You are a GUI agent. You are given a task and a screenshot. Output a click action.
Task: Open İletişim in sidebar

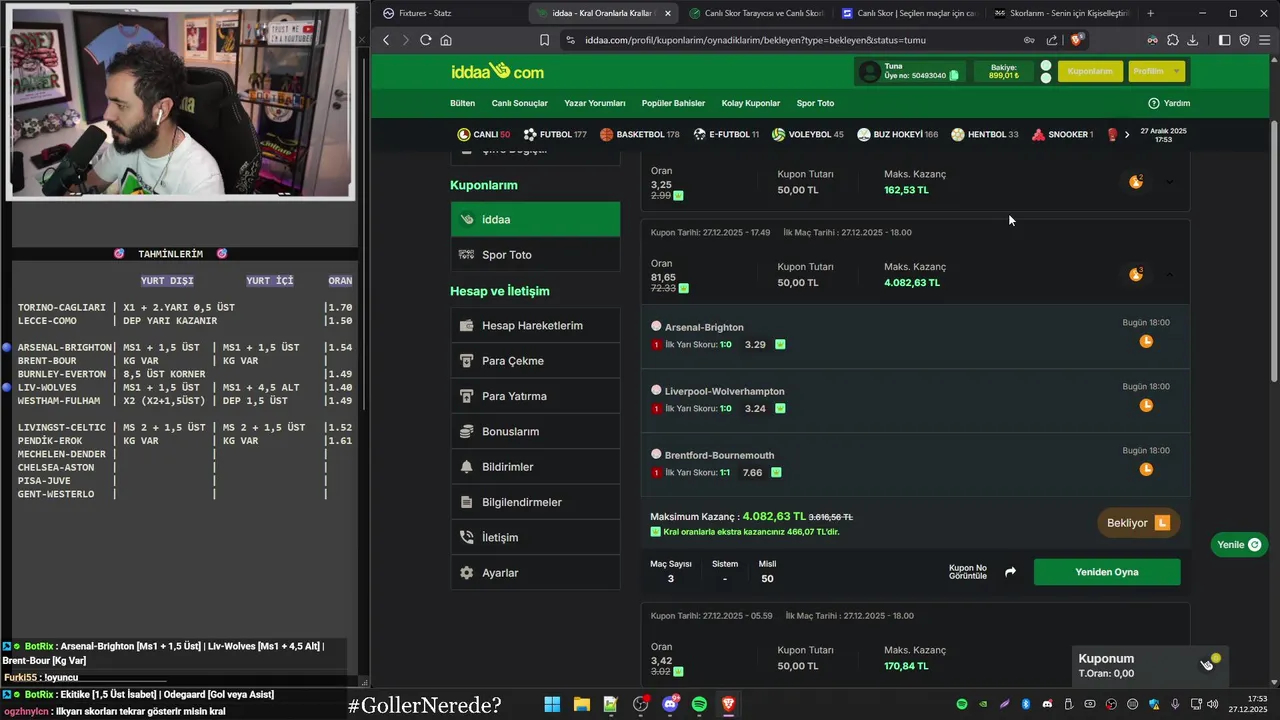coord(535,537)
